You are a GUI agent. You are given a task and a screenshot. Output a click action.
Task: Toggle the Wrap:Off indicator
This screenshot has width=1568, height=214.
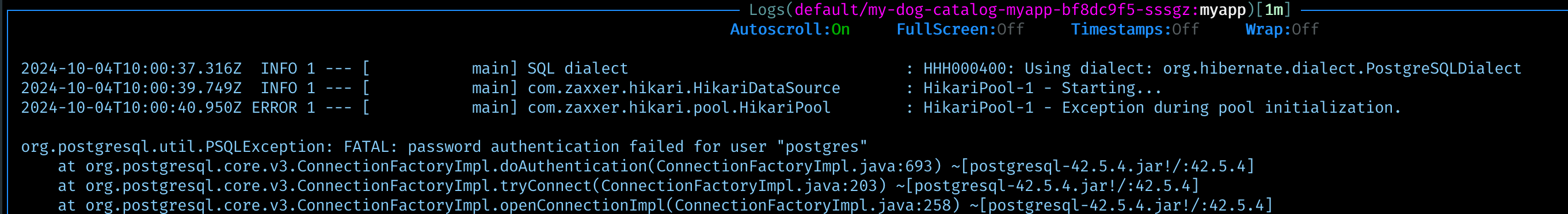tap(1282, 29)
